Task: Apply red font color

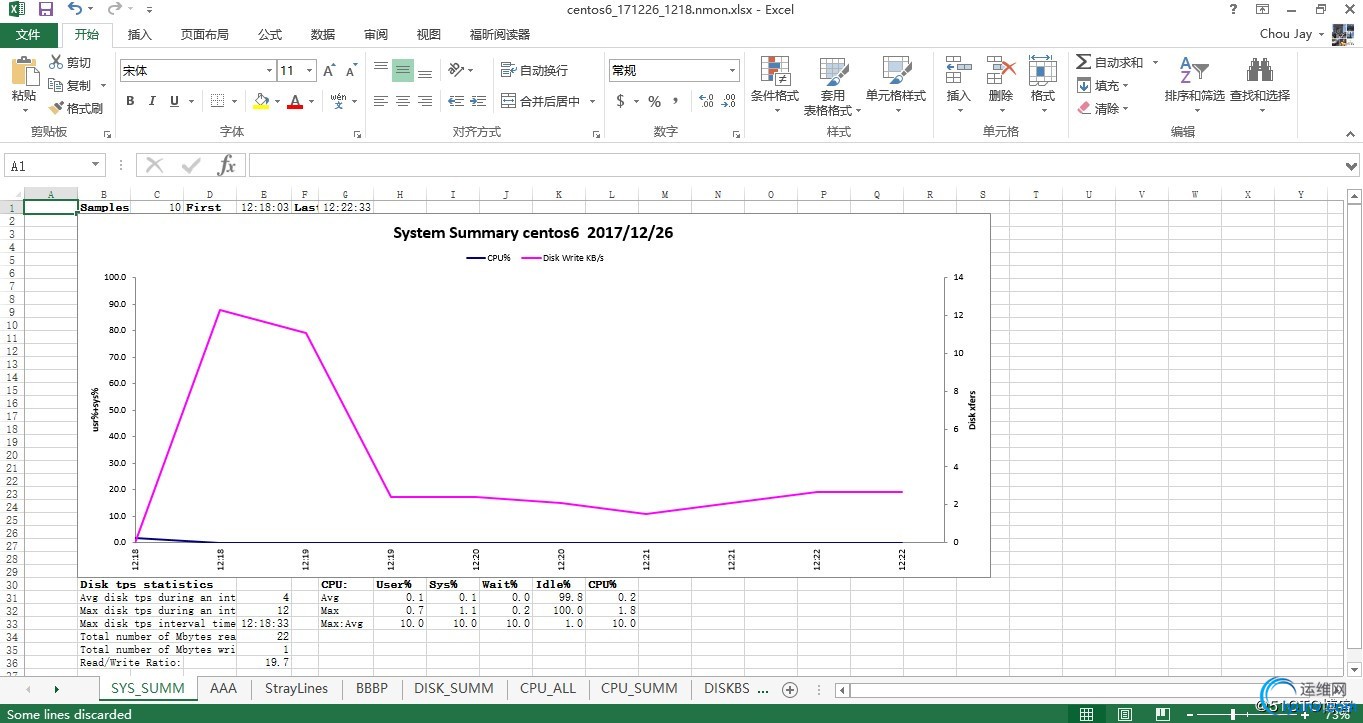Action: point(295,101)
